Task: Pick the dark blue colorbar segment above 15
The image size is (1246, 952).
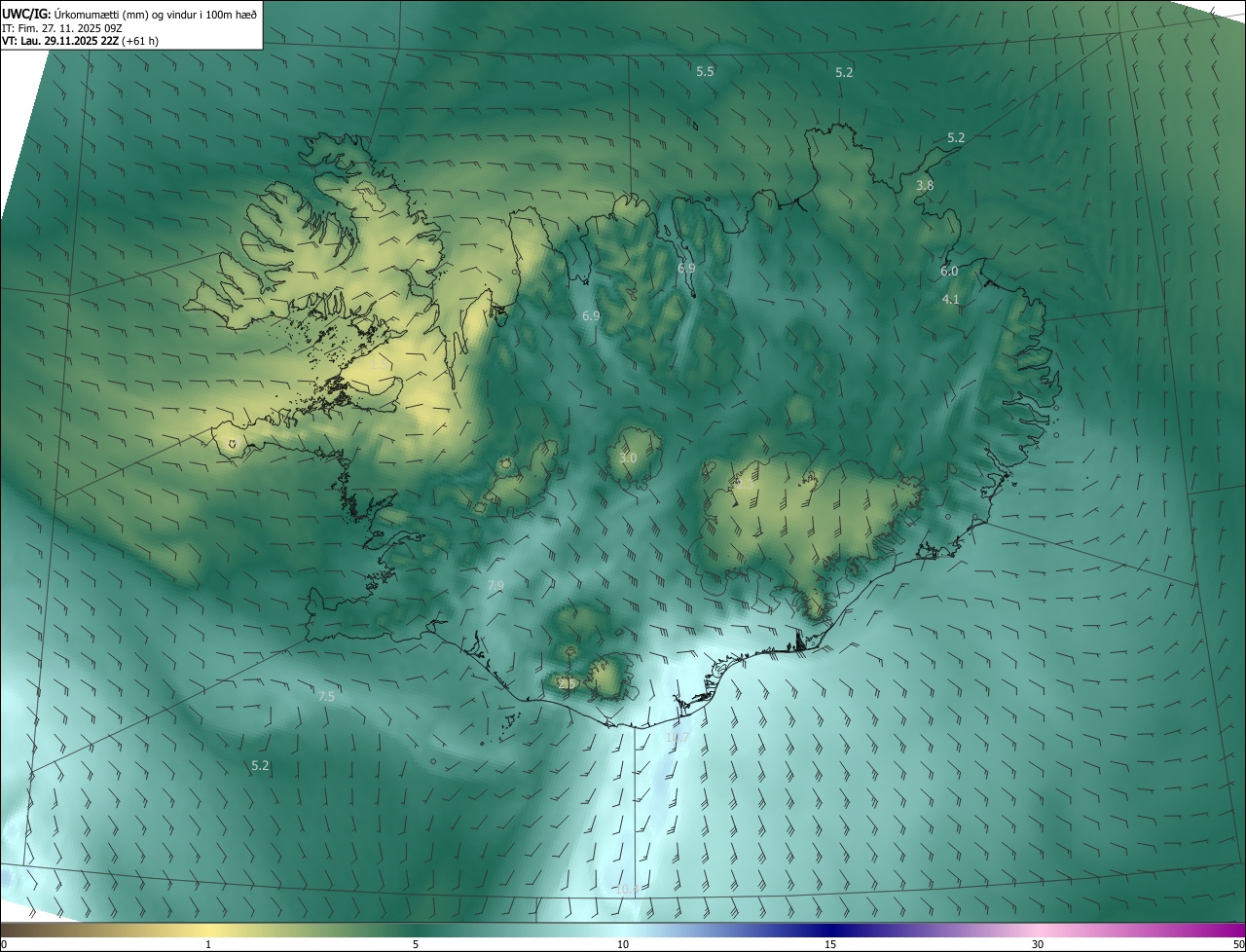Action: pos(830,931)
